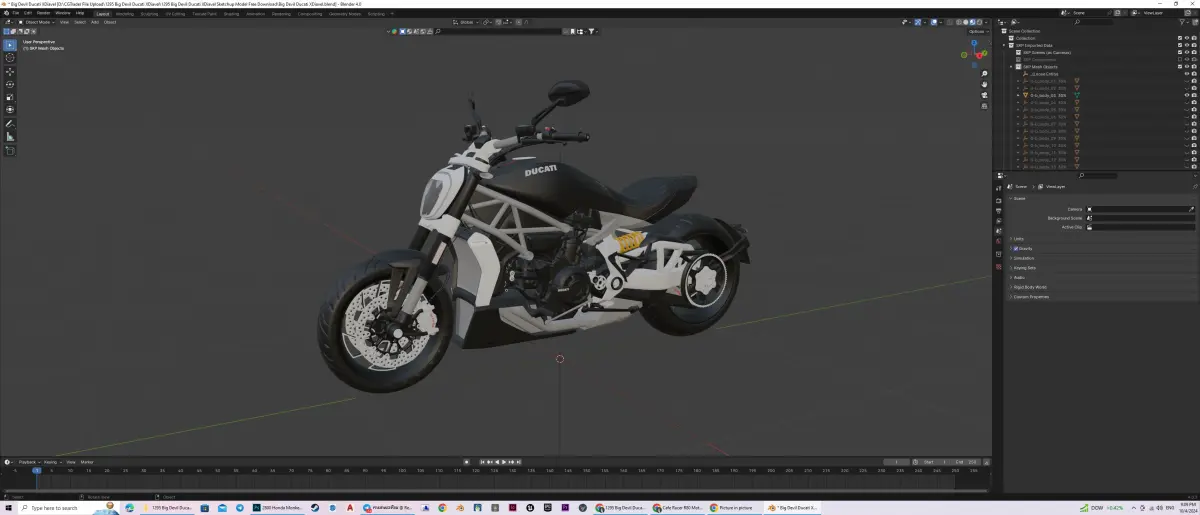Select the Transform tool

[x=10, y=111]
